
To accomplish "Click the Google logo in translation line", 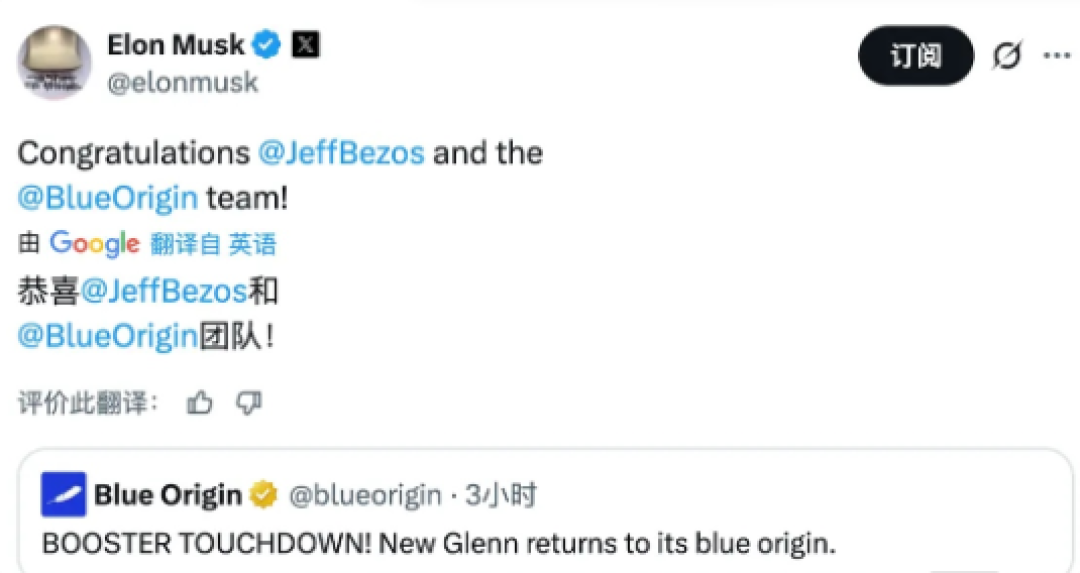I will click(94, 244).
